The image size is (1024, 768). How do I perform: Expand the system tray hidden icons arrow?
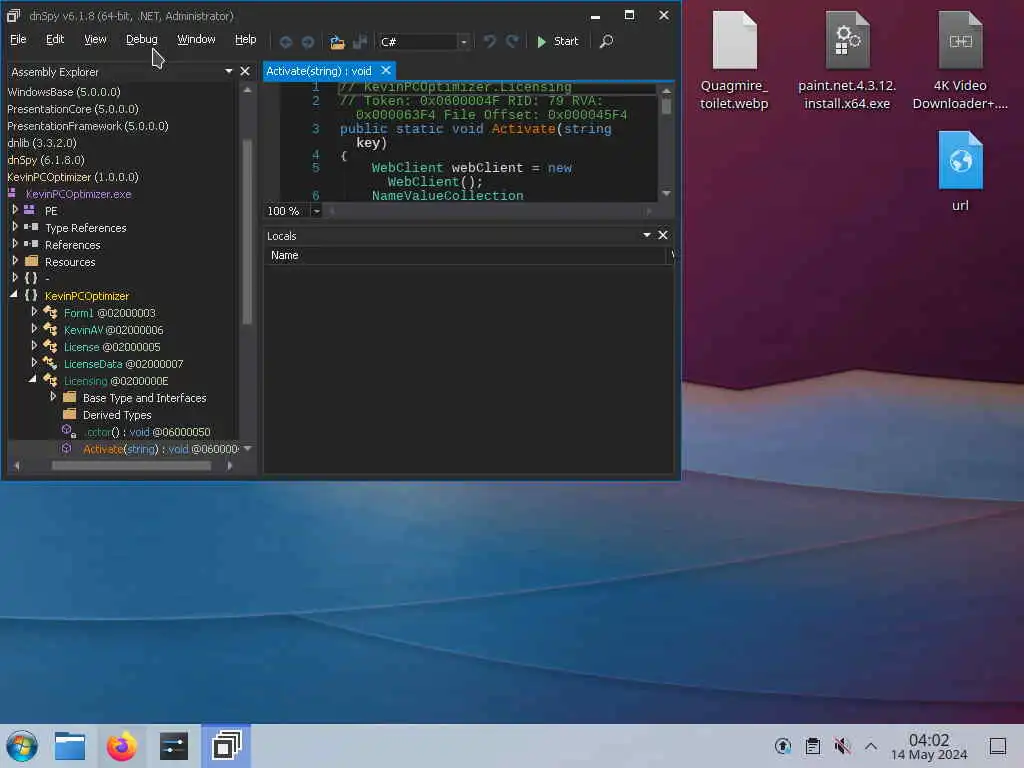pyautogui.click(x=871, y=746)
